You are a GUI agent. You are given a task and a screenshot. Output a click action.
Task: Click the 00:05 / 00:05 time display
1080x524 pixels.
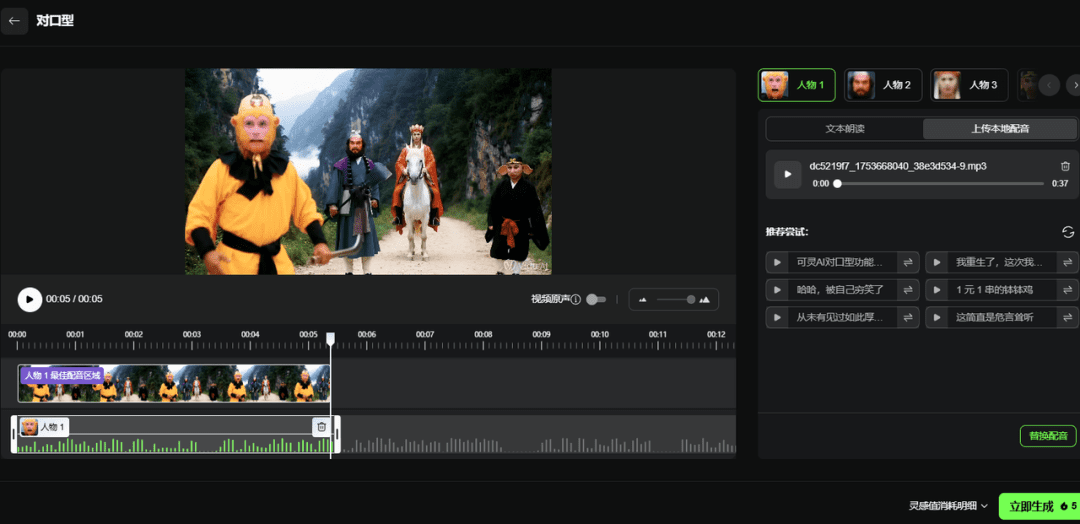[x=74, y=300]
